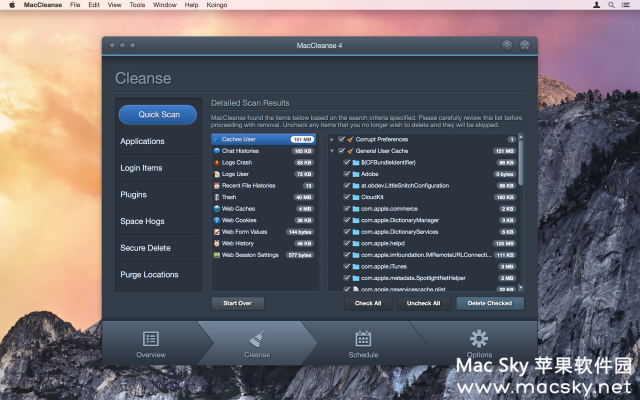Image resolution: width=640 pixels, height=400 pixels.
Task: Click the Web History clock icon
Action: click(217, 243)
